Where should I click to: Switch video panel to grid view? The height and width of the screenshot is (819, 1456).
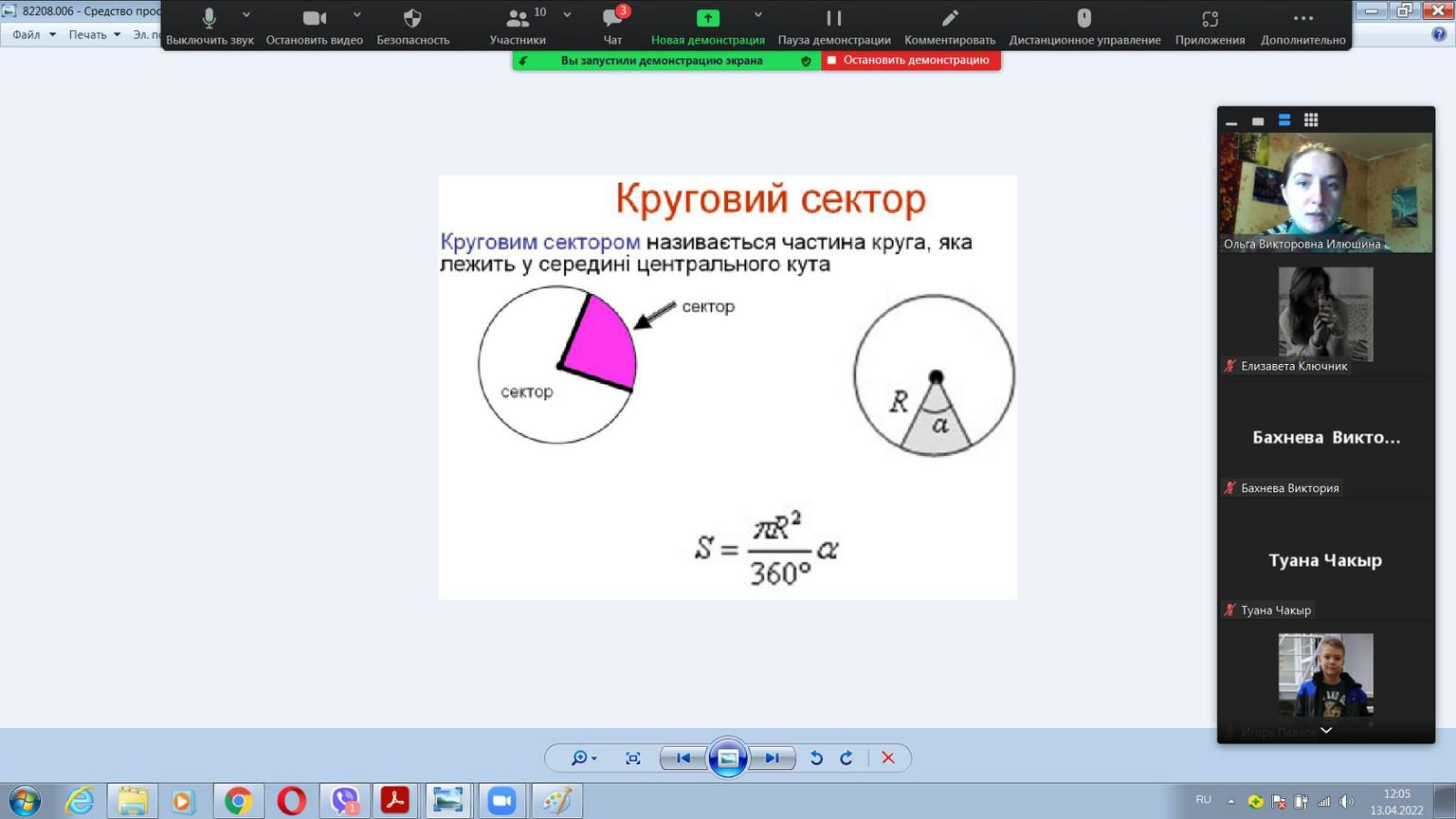pyautogui.click(x=1310, y=120)
